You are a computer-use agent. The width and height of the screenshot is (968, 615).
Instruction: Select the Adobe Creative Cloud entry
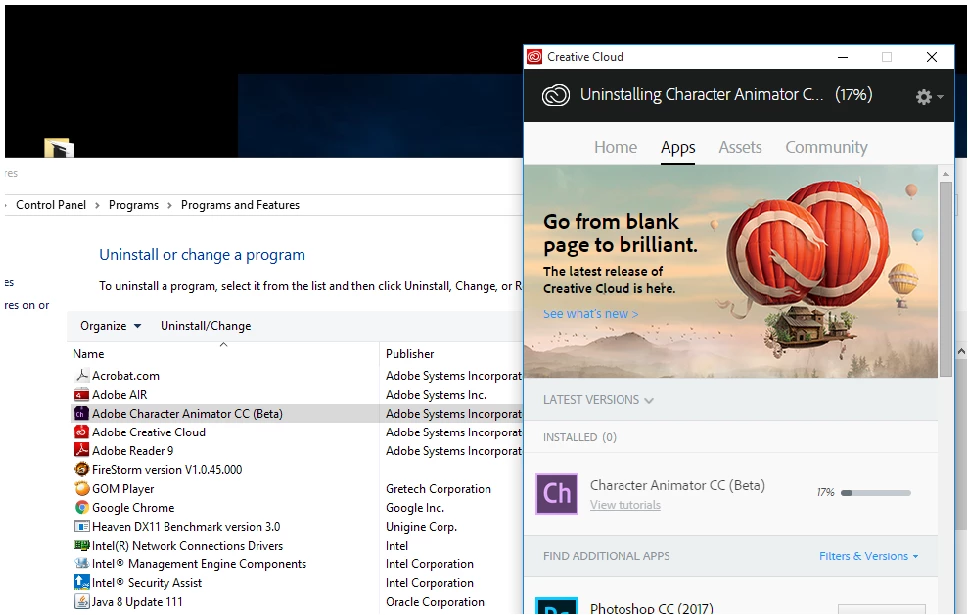coord(149,432)
